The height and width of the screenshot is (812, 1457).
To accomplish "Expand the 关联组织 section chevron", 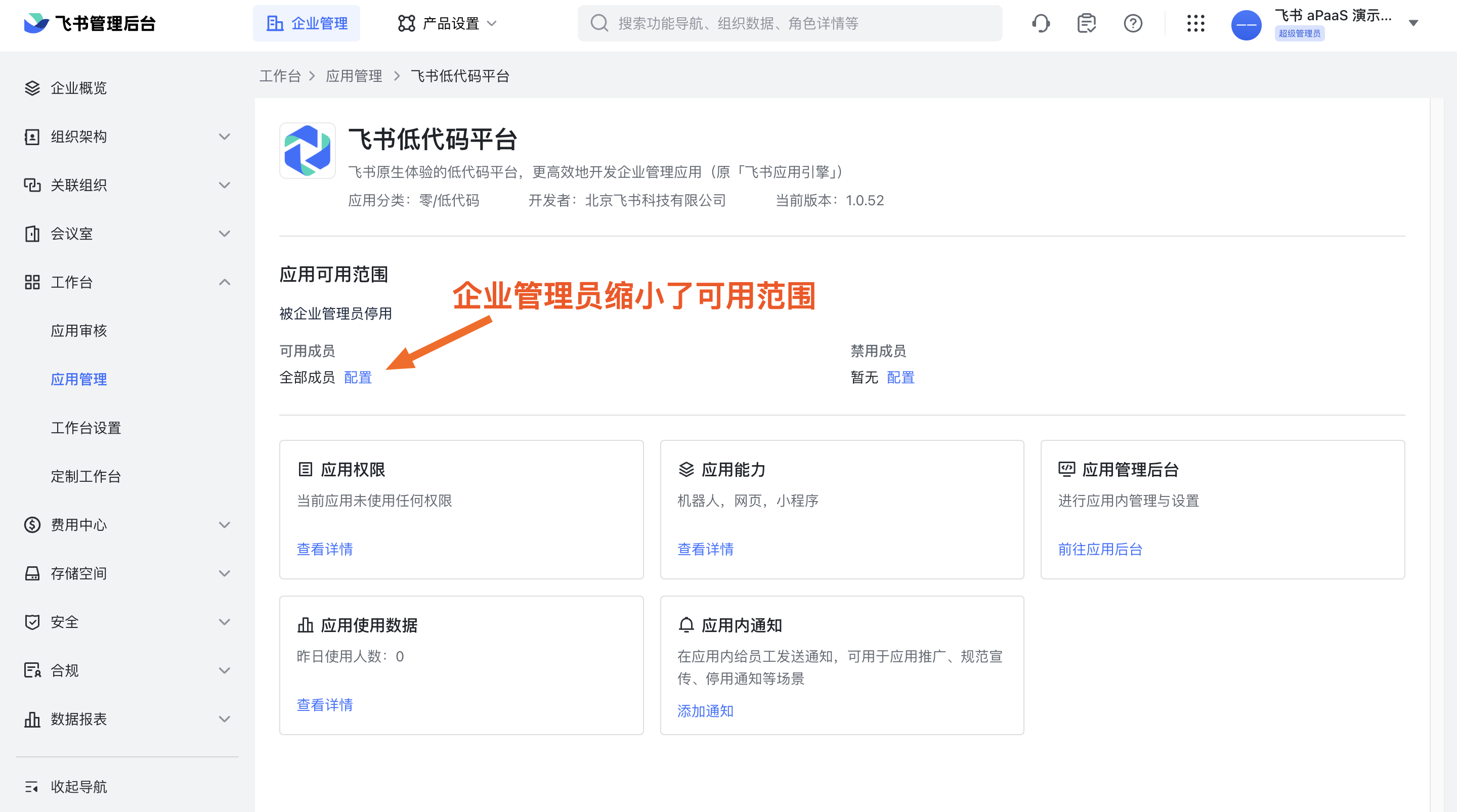I will tap(225, 185).
